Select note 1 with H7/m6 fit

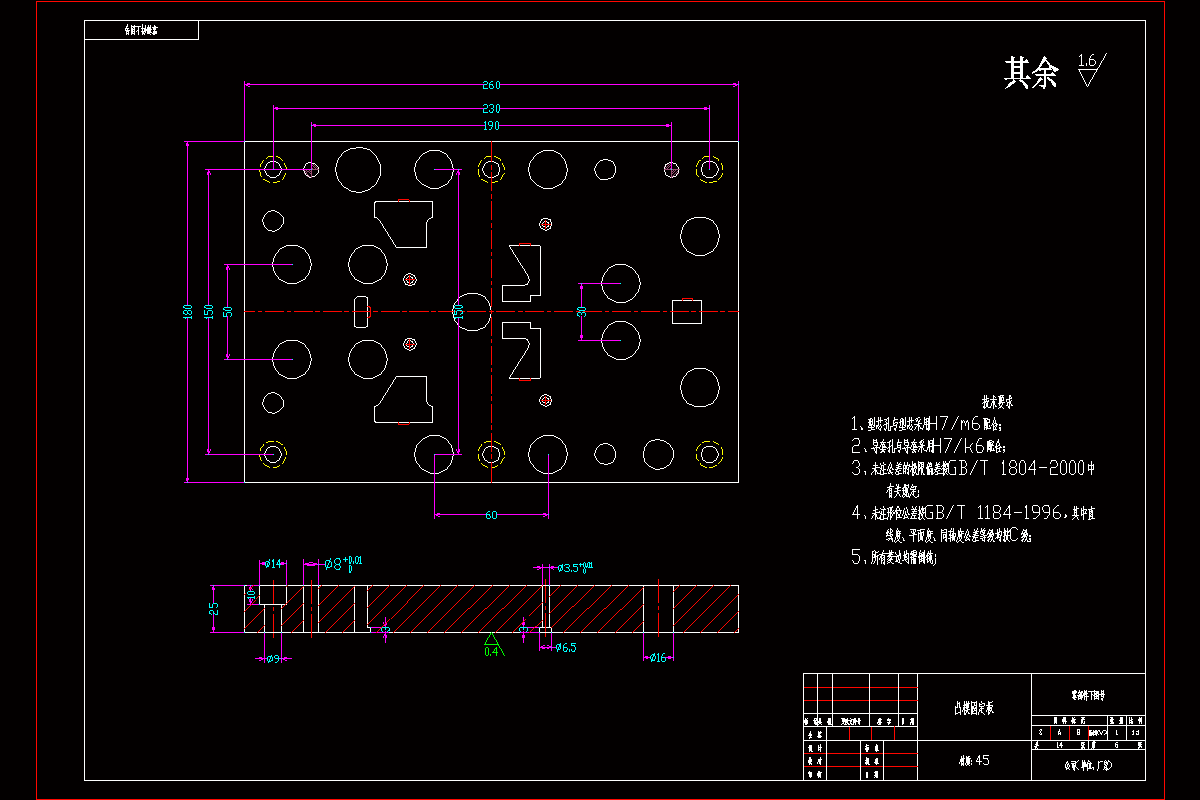coord(928,423)
